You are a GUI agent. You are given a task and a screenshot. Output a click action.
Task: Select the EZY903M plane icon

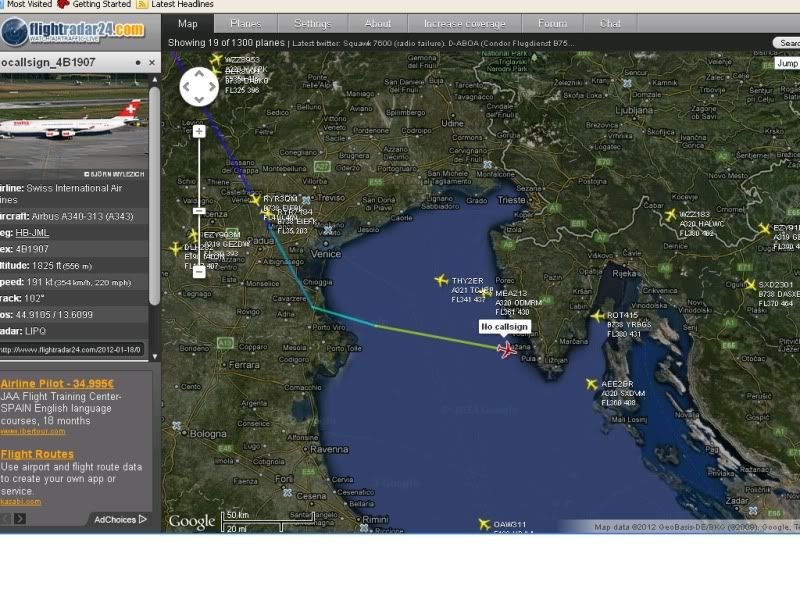(x=194, y=235)
